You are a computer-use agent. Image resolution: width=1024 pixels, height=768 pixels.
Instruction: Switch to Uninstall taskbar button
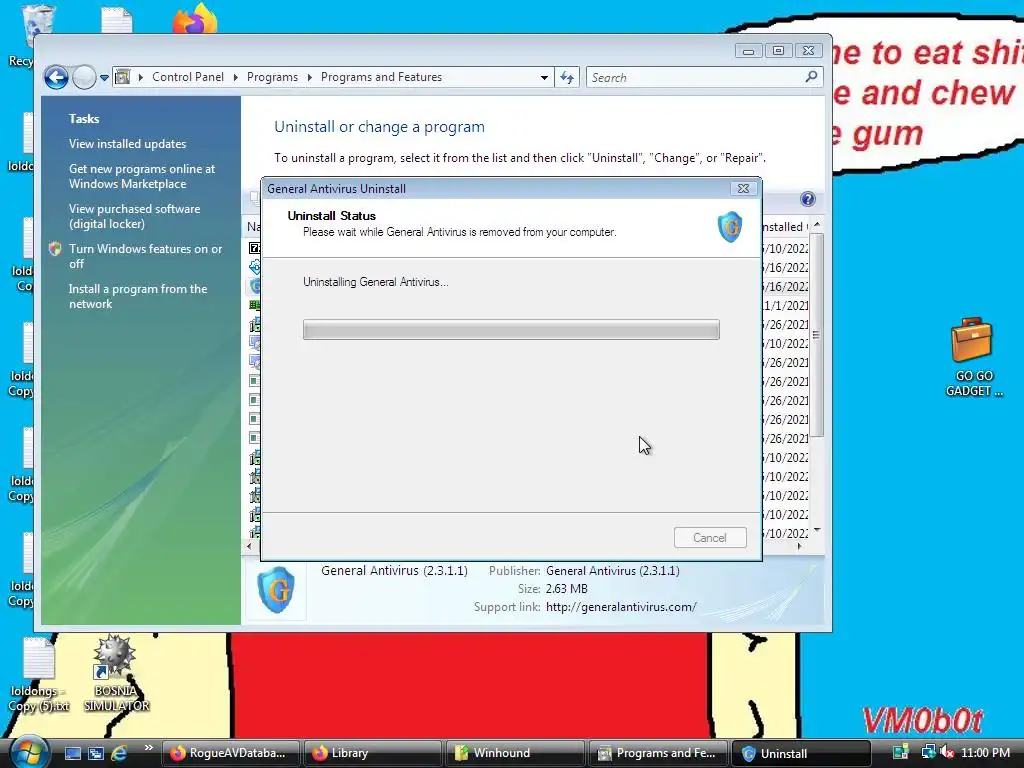click(800, 753)
